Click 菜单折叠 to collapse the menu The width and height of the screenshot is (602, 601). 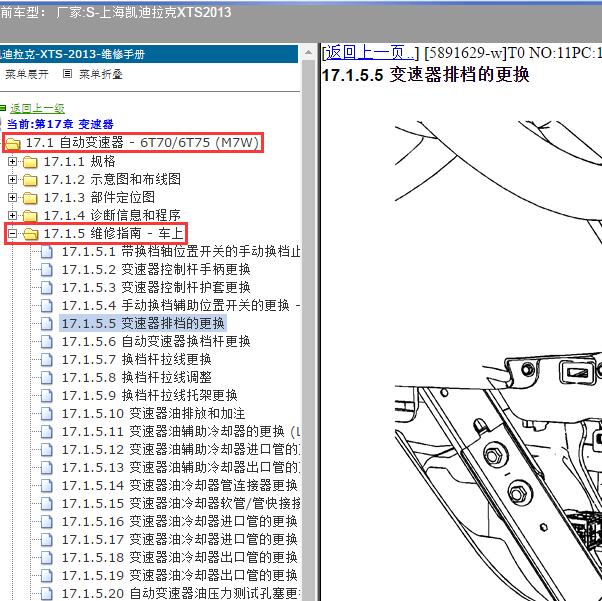coord(101,74)
